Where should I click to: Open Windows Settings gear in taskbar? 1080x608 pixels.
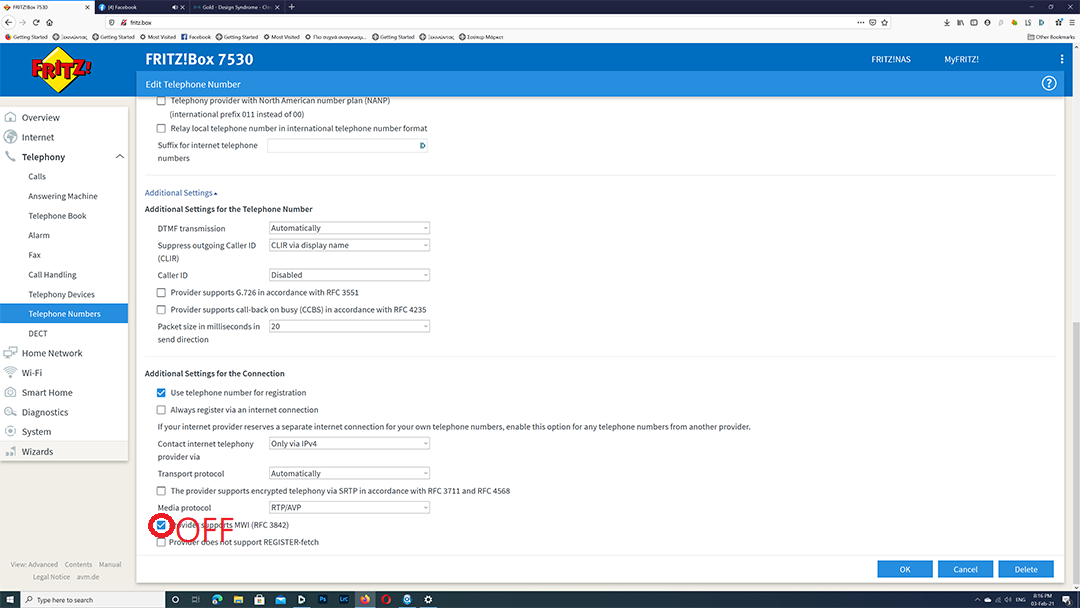(x=428, y=599)
